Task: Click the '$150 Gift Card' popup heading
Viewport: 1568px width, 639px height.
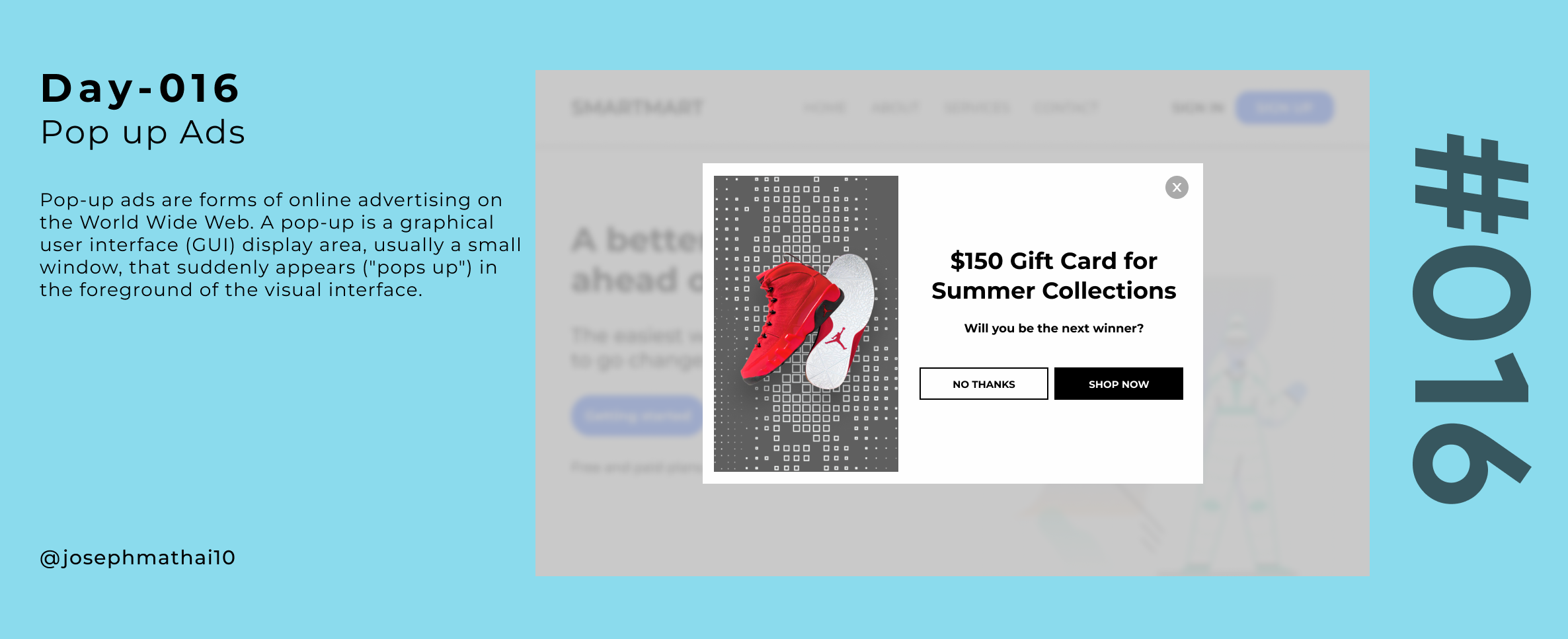Action: [1054, 276]
